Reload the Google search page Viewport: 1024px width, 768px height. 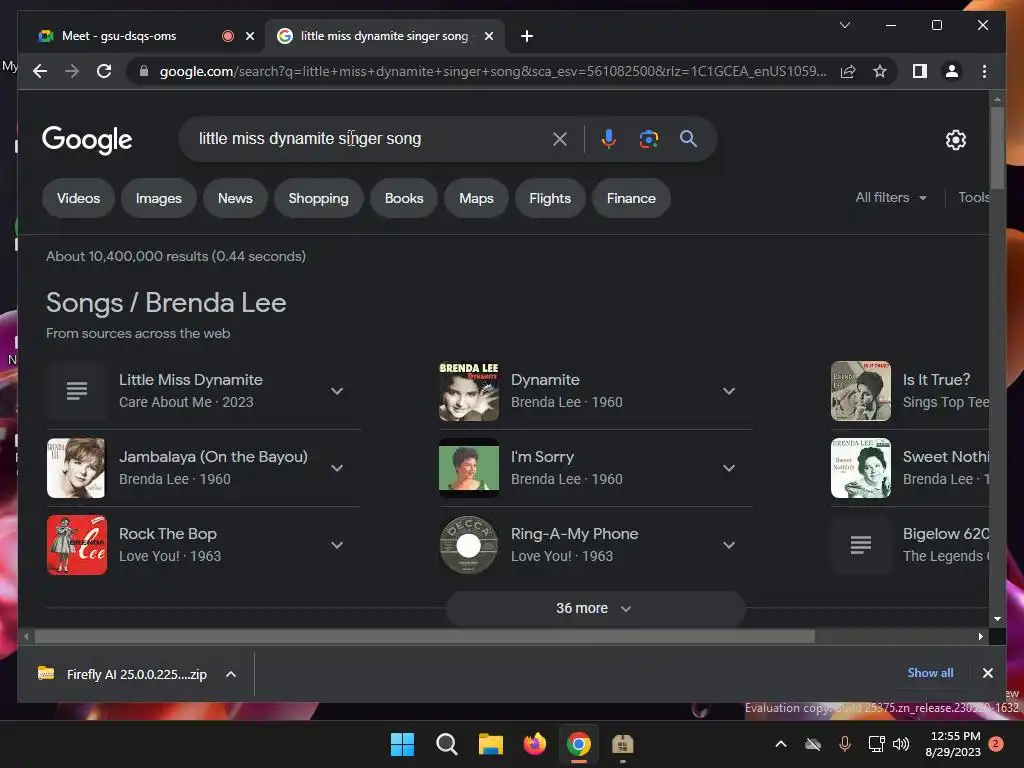point(104,71)
